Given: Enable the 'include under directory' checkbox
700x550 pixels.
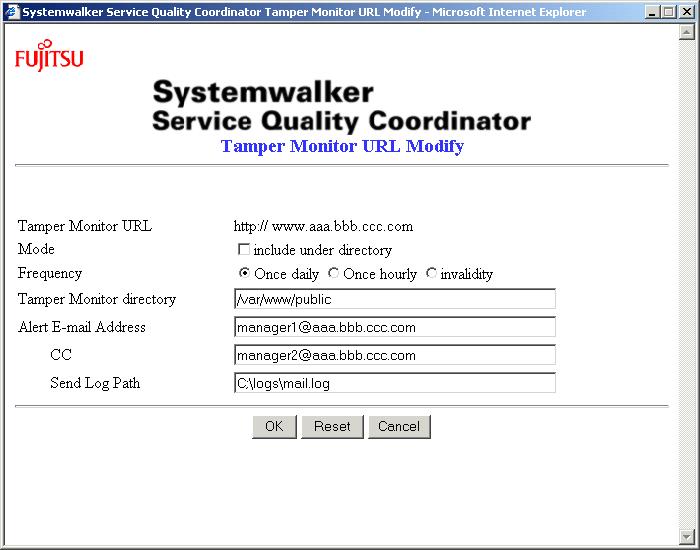Looking at the screenshot, I should point(244,249).
